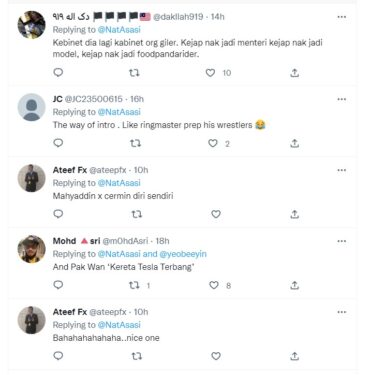Screen dimensions: 371x375
Task: Open Mohd Asri's profile picture
Action: click(31, 249)
